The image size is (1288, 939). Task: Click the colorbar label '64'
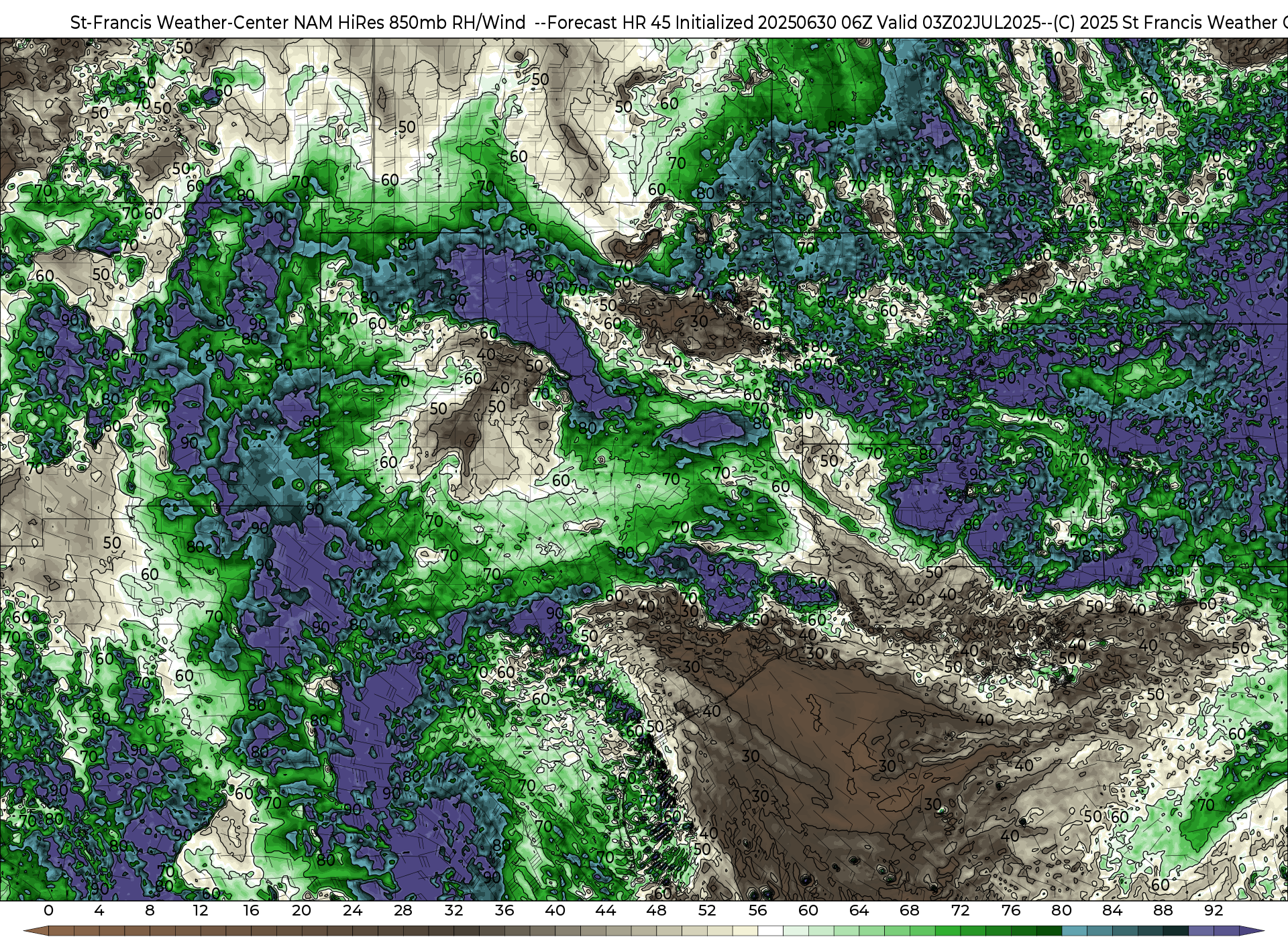[859, 910]
